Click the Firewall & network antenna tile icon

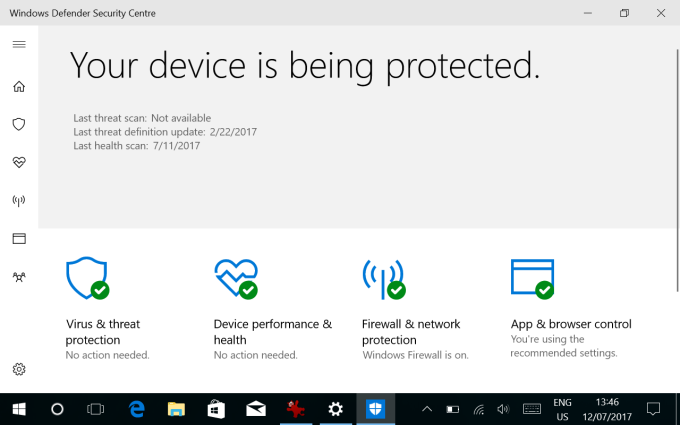point(383,279)
